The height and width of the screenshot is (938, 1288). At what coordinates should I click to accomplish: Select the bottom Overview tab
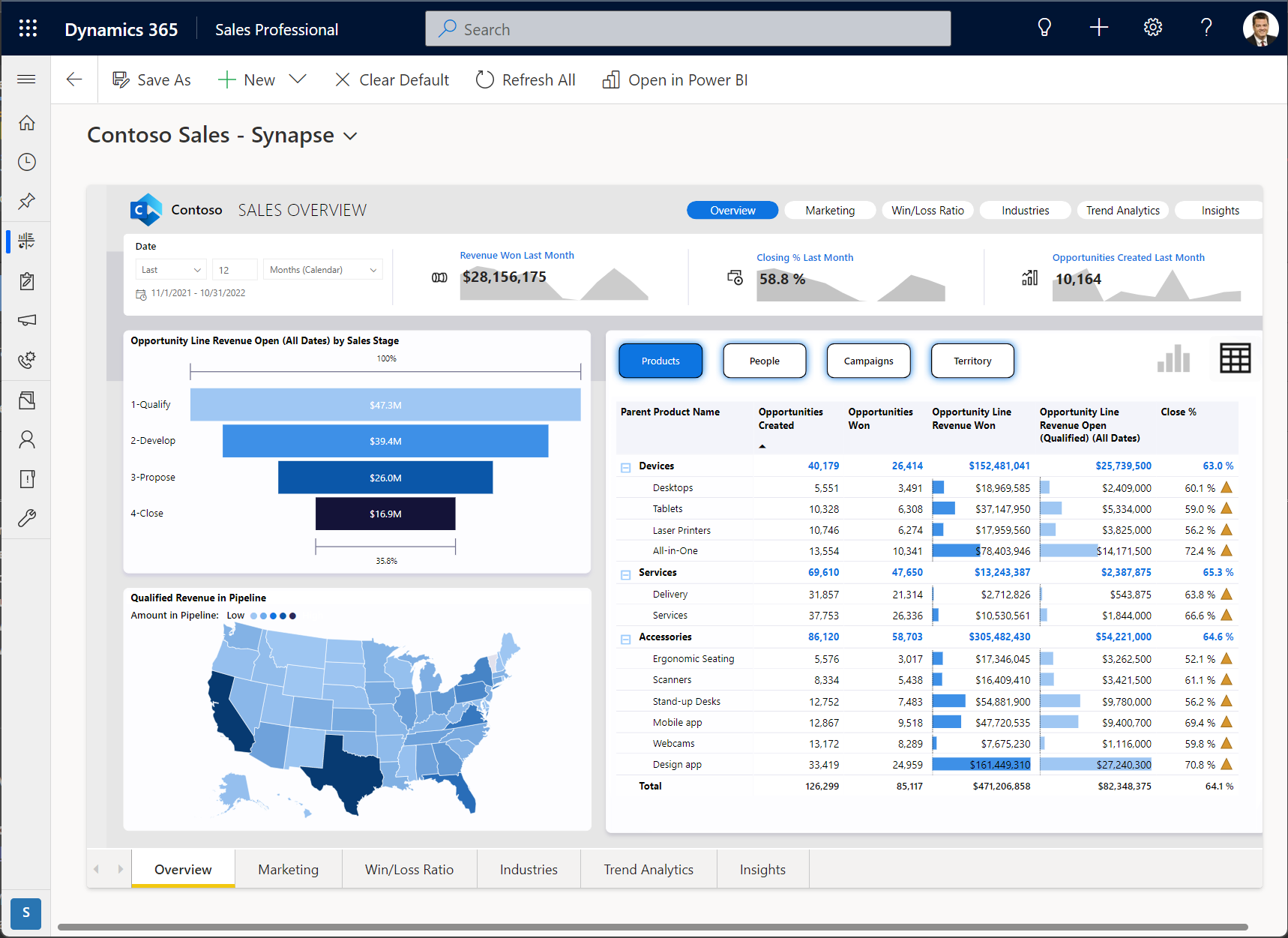click(183, 869)
